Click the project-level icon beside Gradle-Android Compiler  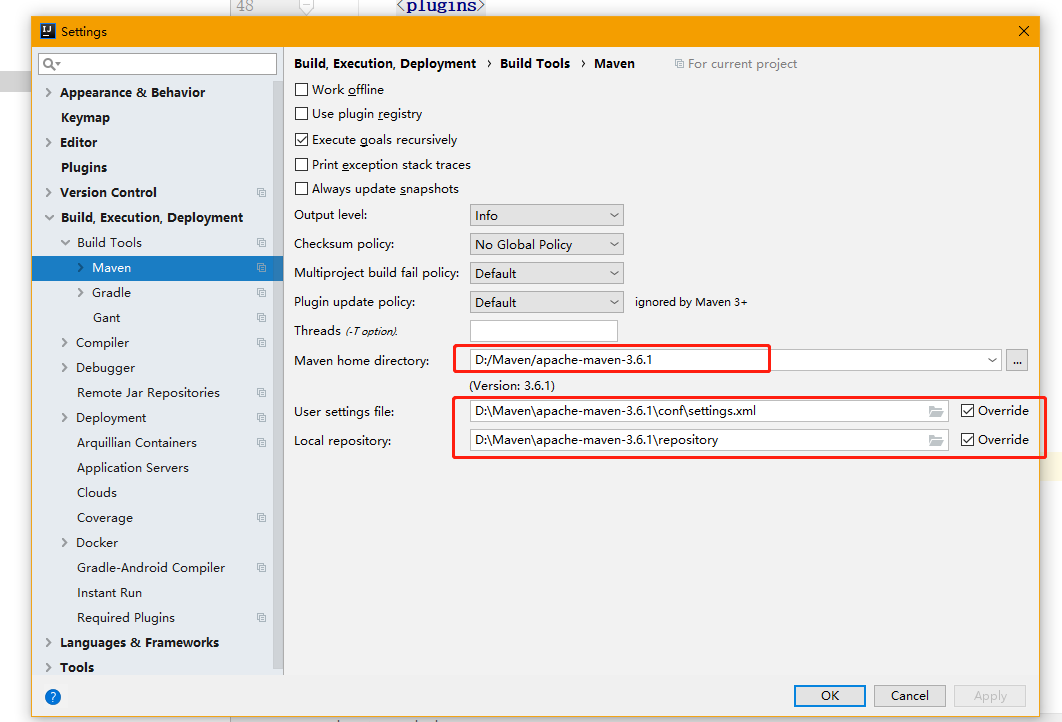(x=261, y=568)
